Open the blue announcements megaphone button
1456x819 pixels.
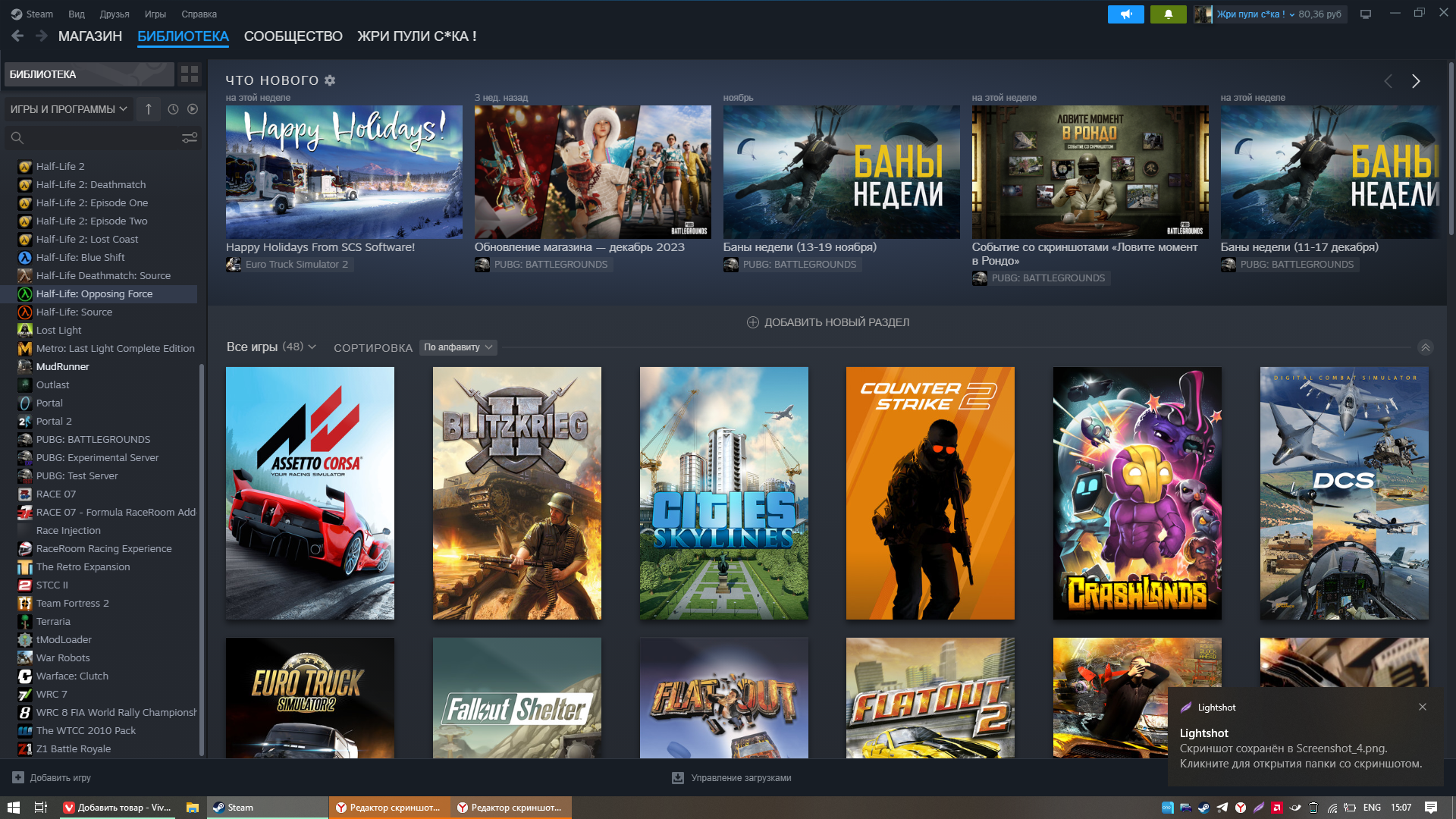coord(1125,14)
